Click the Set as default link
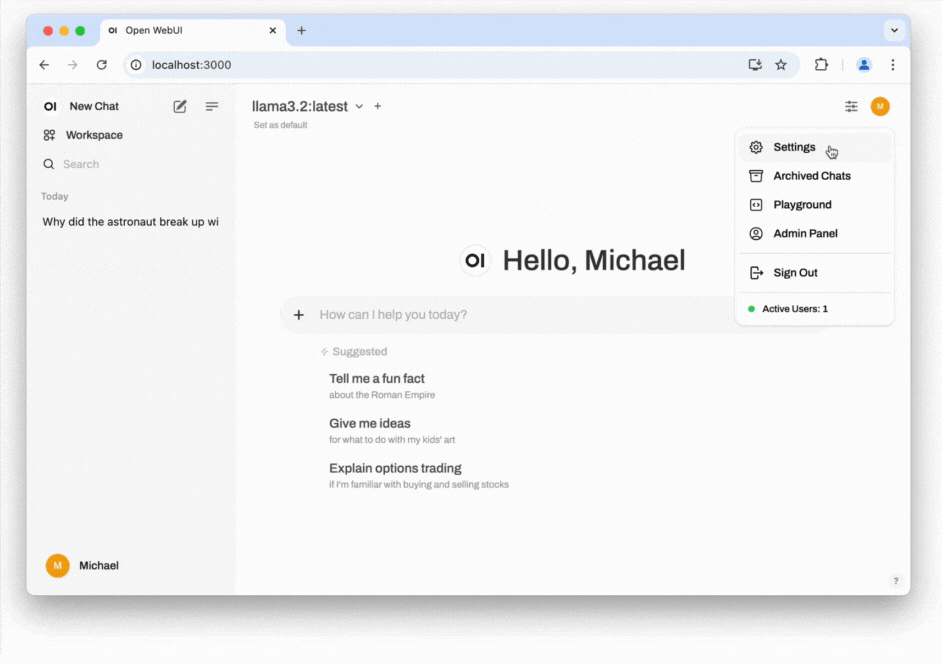This screenshot has height=664, width=942. [279, 124]
